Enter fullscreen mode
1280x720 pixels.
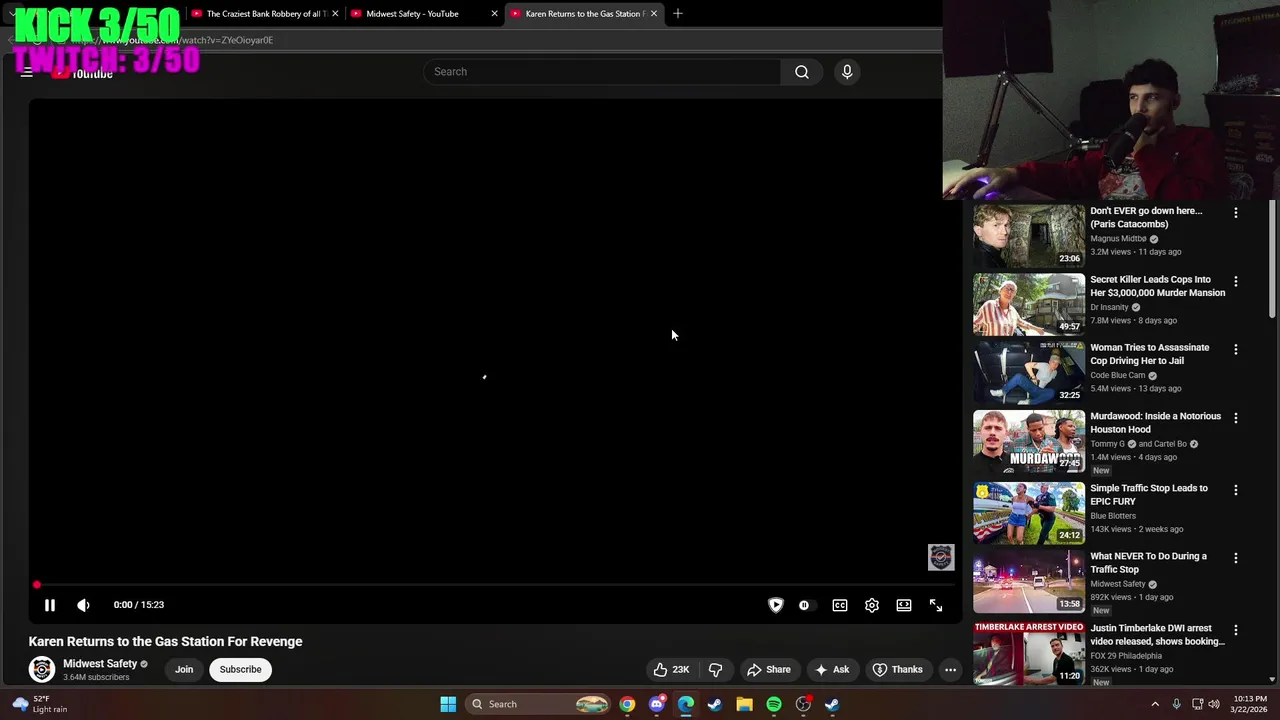tap(936, 605)
